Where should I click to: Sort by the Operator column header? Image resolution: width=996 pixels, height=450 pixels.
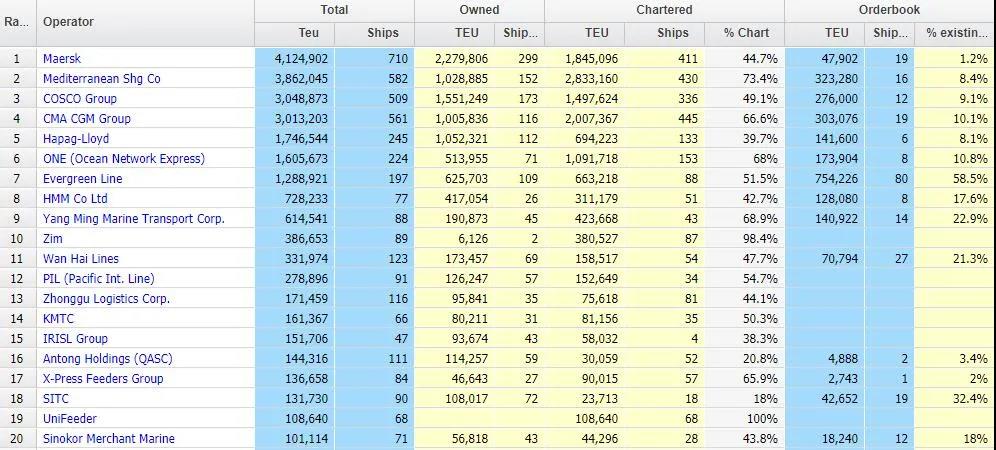tap(69, 21)
